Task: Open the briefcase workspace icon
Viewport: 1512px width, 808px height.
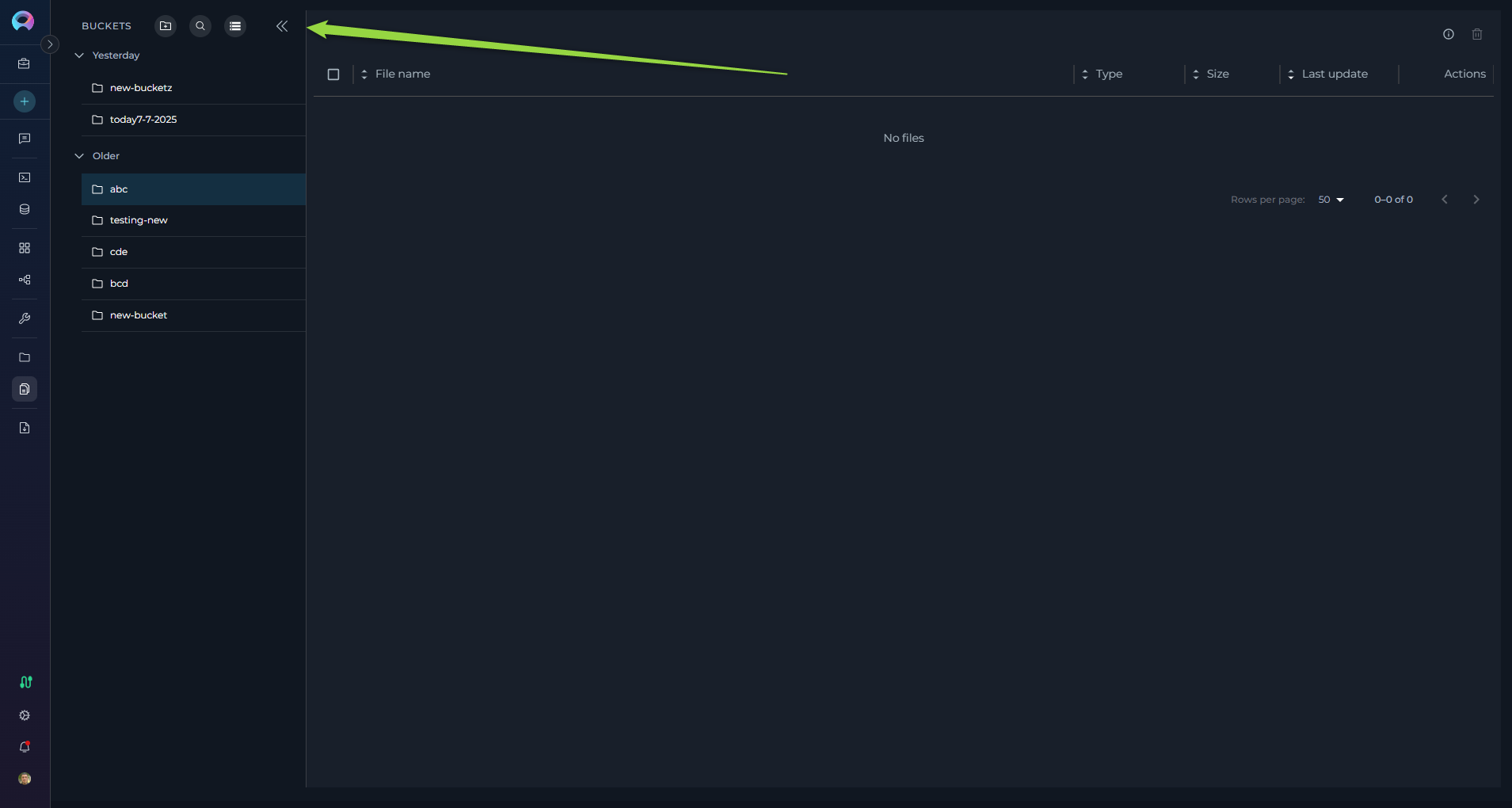Action: (x=25, y=63)
